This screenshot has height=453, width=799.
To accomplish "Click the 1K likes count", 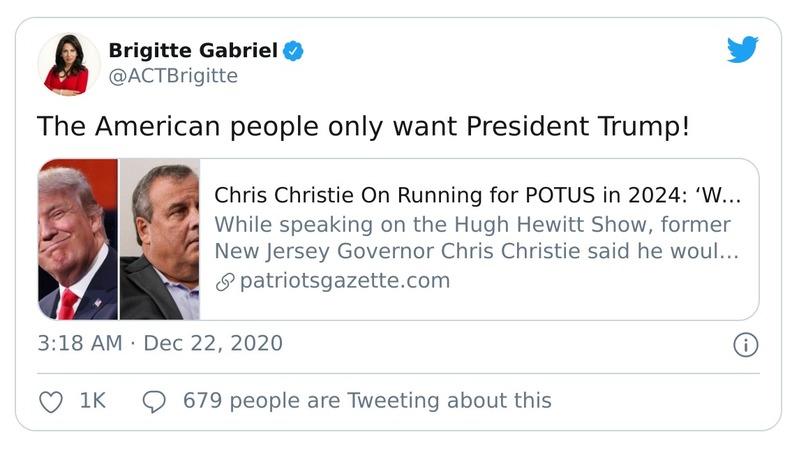I will tap(92, 401).
